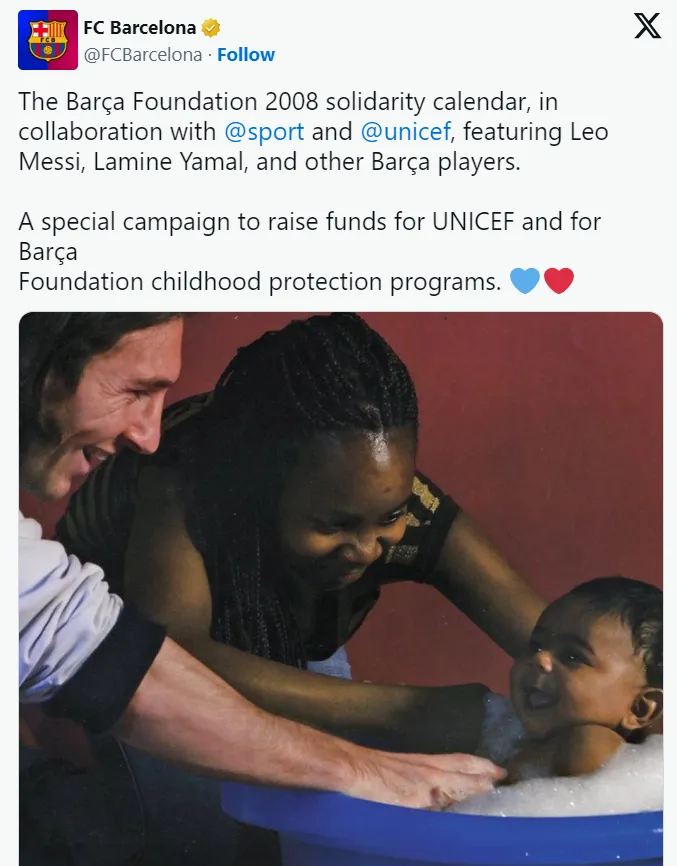This screenshot has height=866, width=677.
Task: Click the @FCBarcelona handle
Action: (142, 54)
